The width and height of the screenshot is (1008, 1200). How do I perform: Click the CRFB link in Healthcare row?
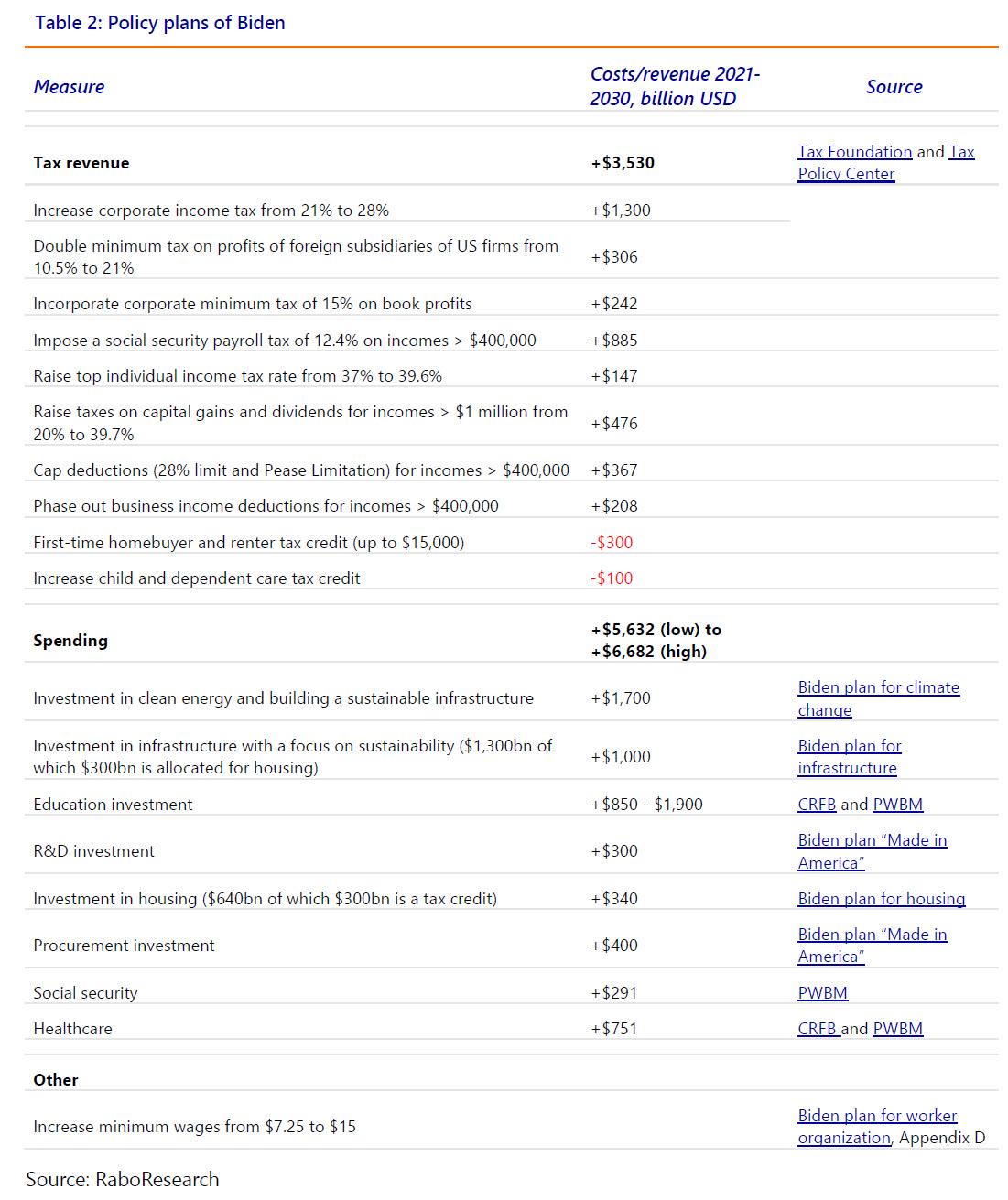pos(817,1029)
